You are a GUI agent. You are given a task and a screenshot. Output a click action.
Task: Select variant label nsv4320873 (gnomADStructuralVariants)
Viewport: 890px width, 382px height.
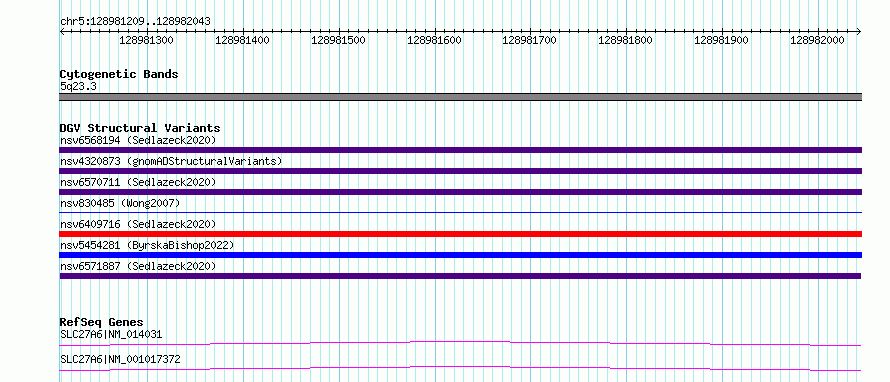(171, 161)
